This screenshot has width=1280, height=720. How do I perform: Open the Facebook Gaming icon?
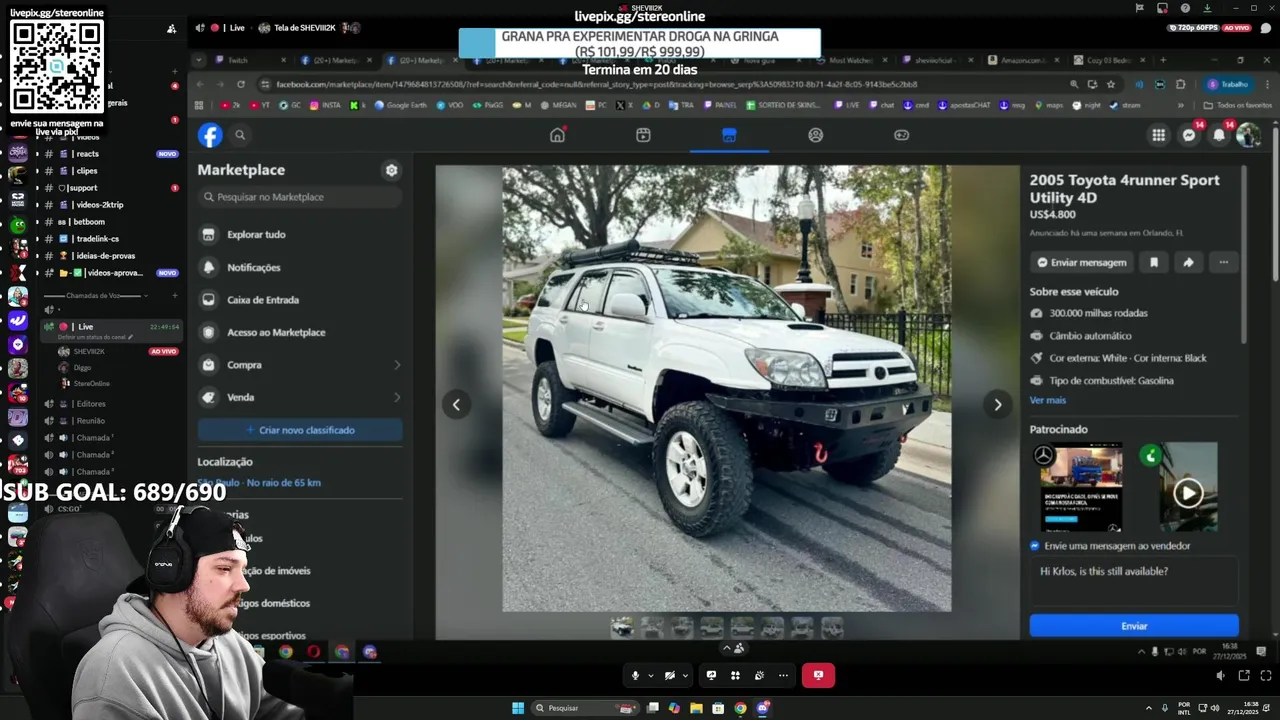pos(901,135)
